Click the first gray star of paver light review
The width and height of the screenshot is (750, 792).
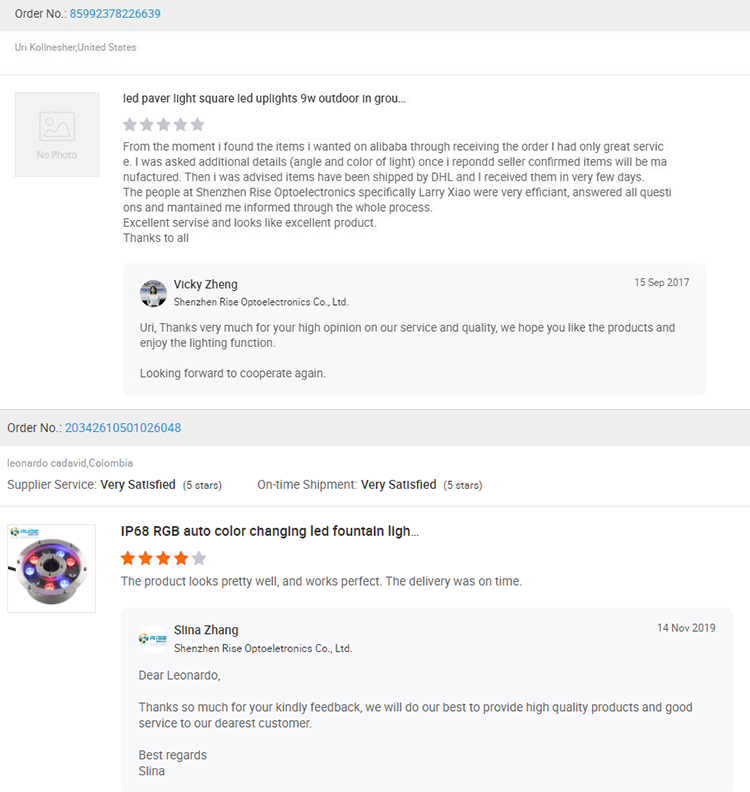(130, 124)
